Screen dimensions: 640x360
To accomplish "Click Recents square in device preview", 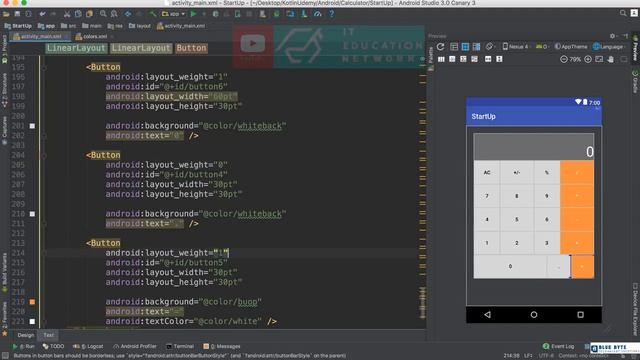I will point(580,315).
